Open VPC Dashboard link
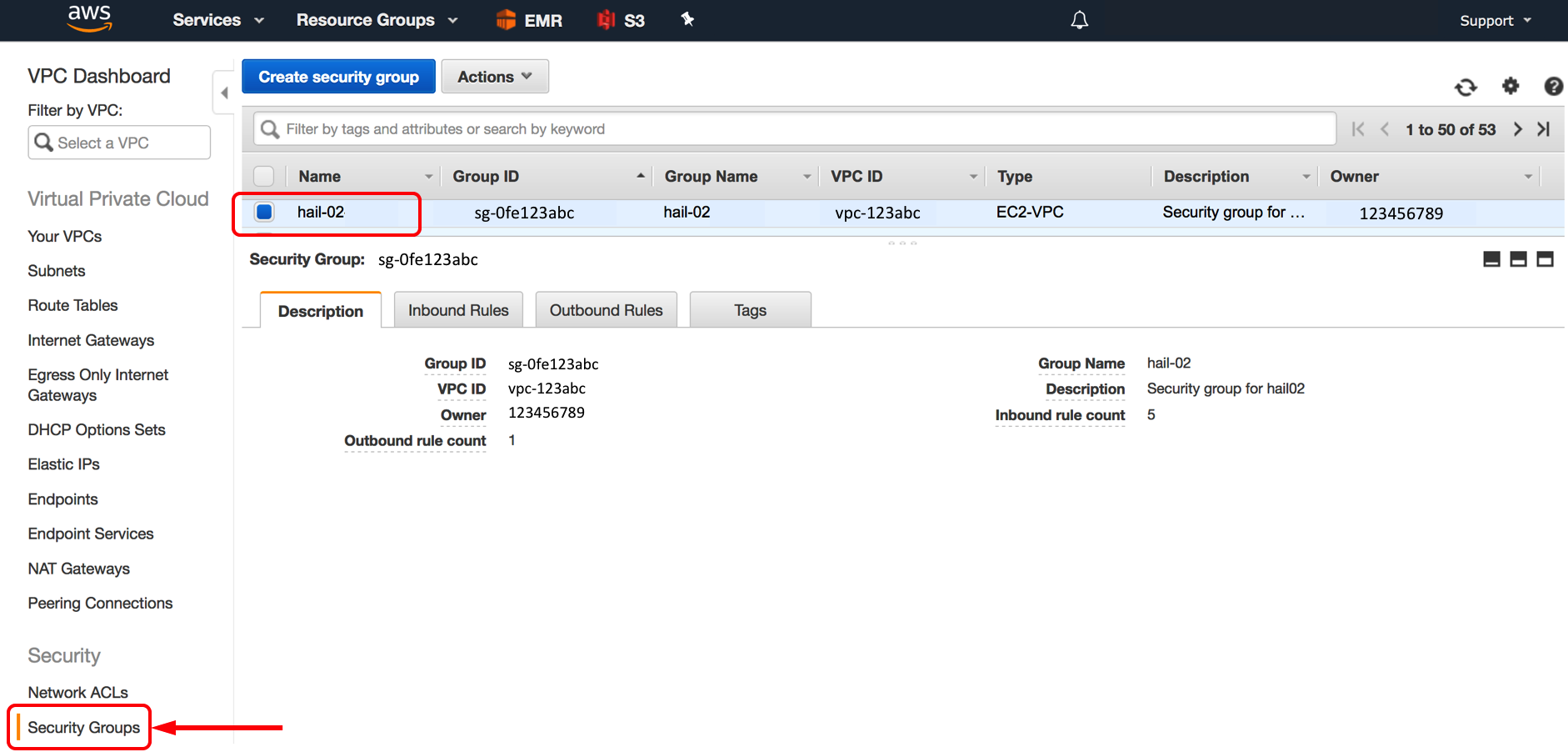 click(99, 76)
